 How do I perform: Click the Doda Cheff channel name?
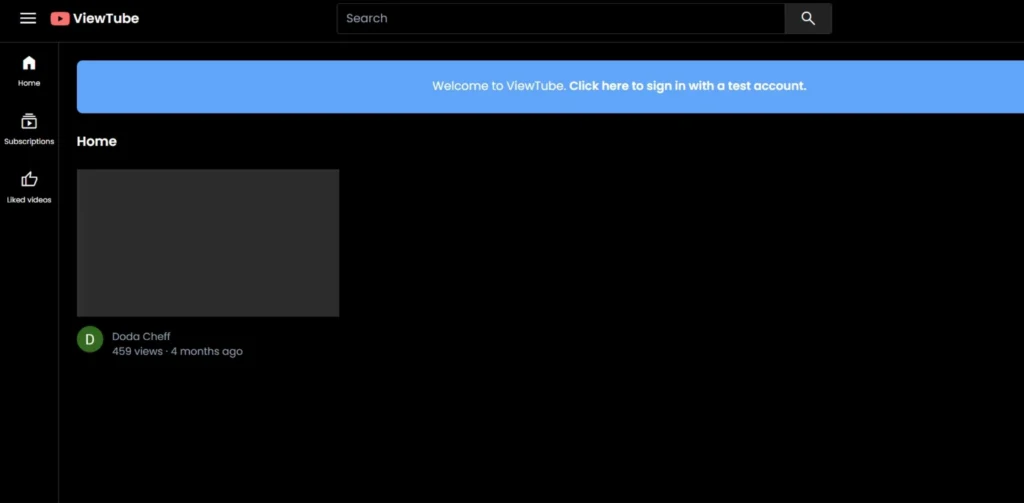pos(141,336)
